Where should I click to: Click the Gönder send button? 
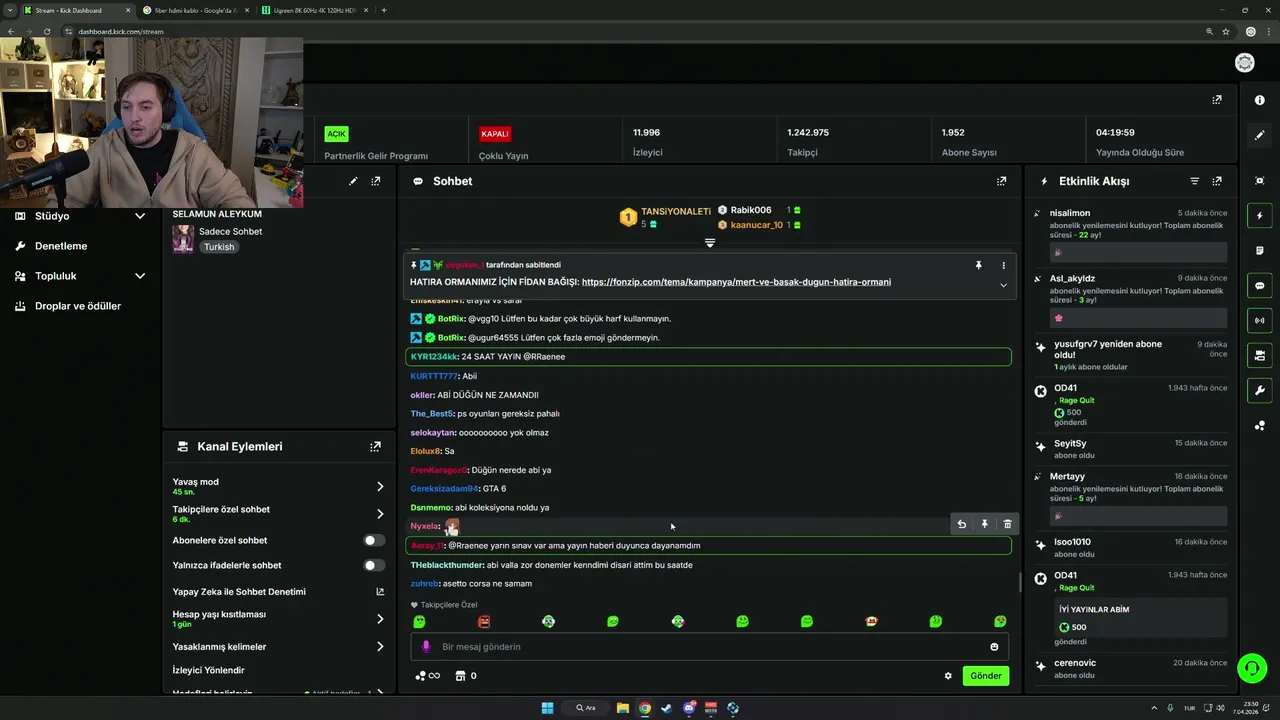985,676
